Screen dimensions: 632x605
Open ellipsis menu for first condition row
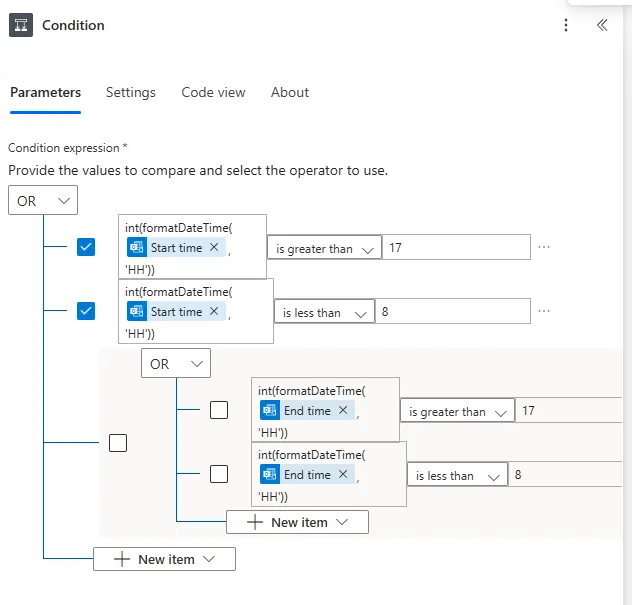click(544, 247)
